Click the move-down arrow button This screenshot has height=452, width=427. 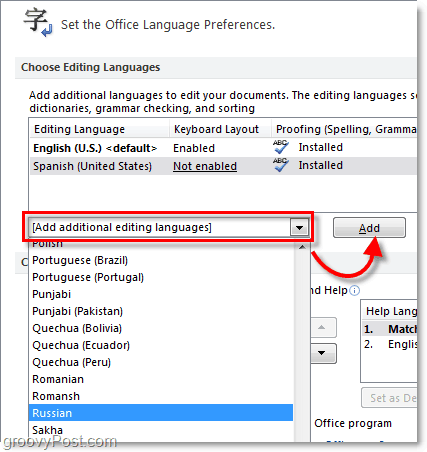(322, 353)
